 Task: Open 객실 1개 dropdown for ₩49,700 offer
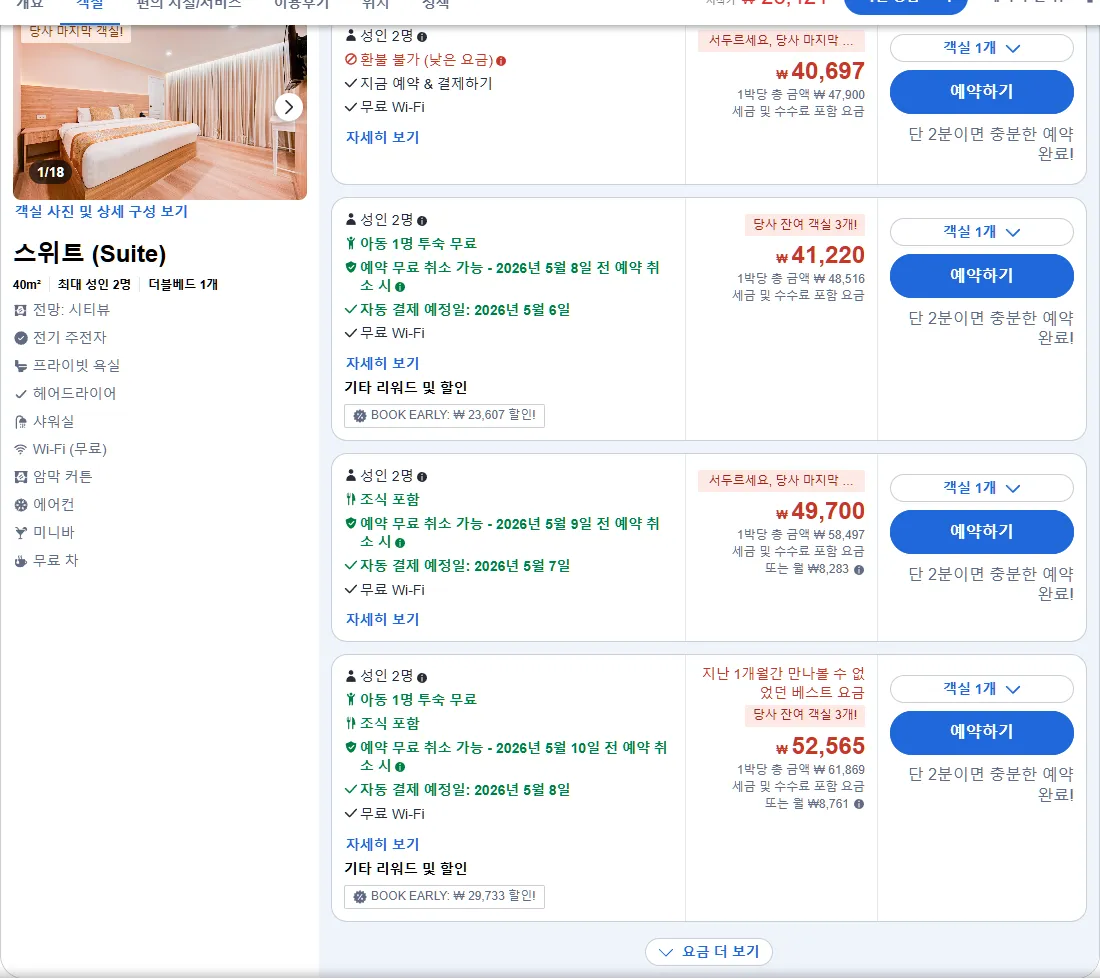(x=981, y=487)
